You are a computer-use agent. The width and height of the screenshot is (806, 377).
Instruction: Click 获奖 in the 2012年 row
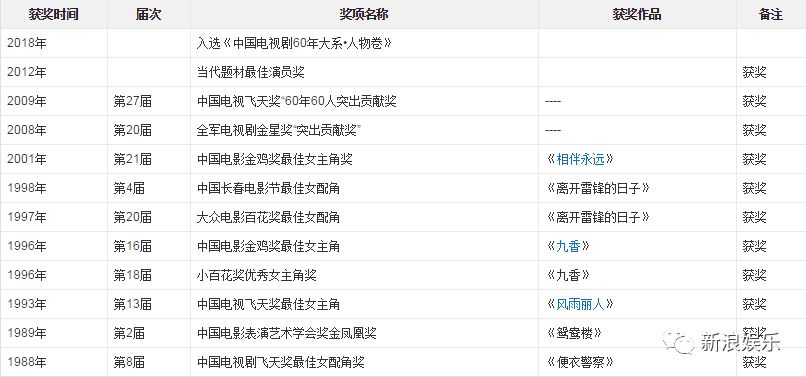(754, 72)
